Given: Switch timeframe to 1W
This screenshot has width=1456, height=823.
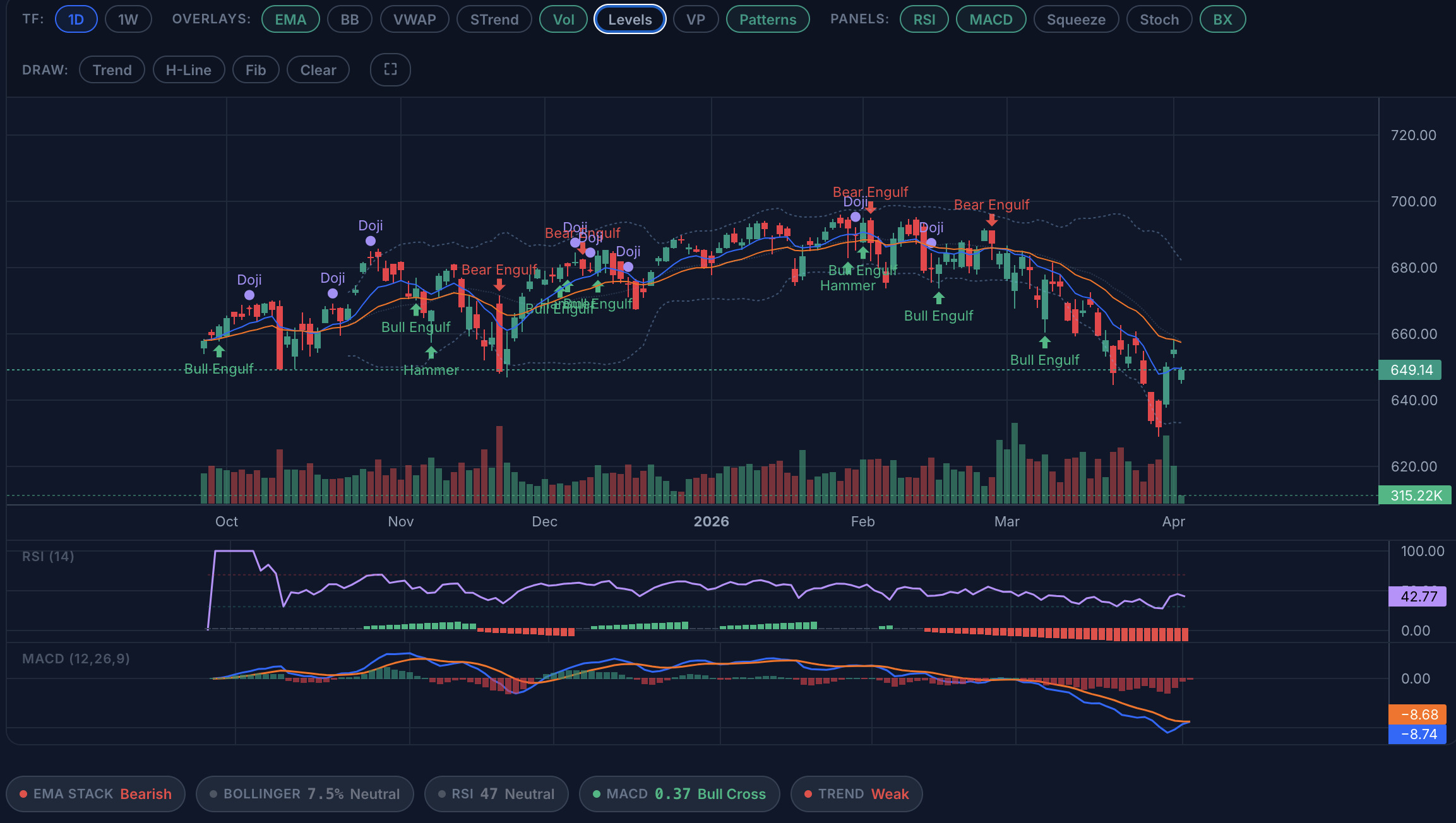Looking at the screenshot, I should click(128, 20).
